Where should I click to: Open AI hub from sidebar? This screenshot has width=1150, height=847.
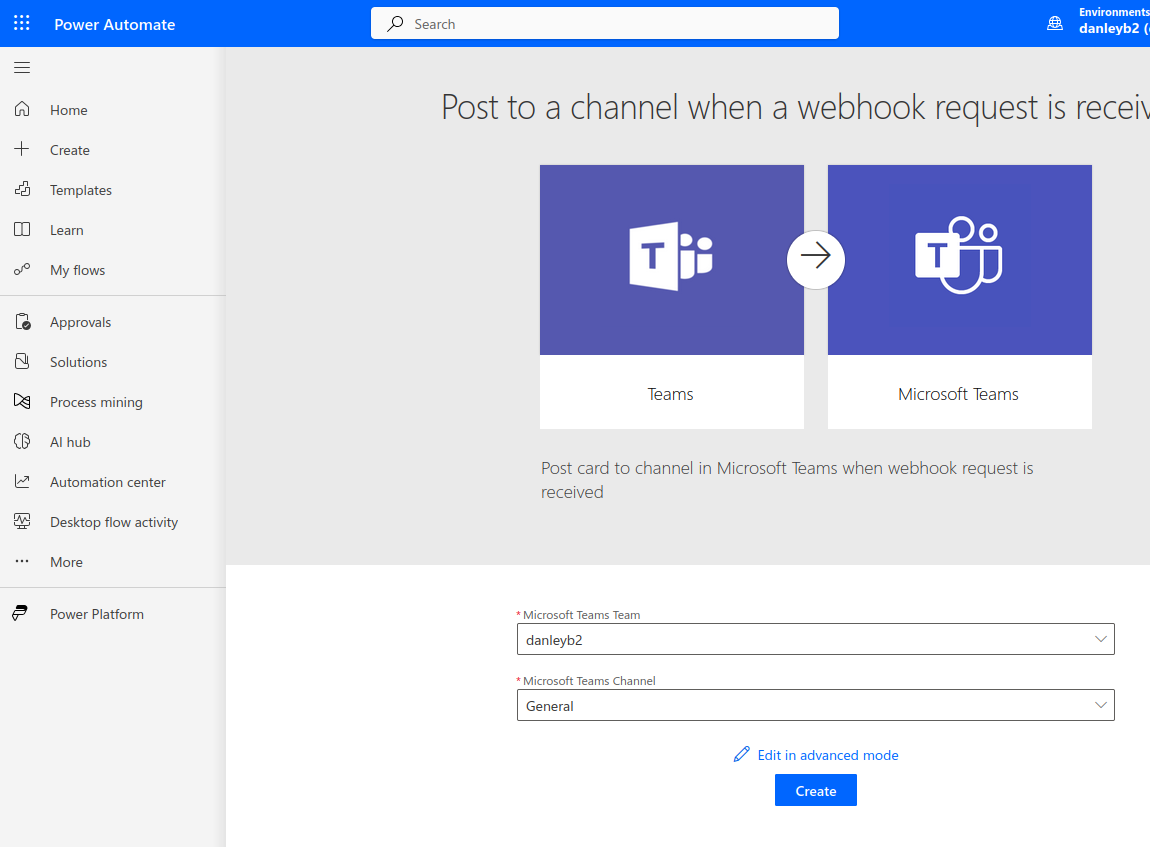[x=70, y=442]
